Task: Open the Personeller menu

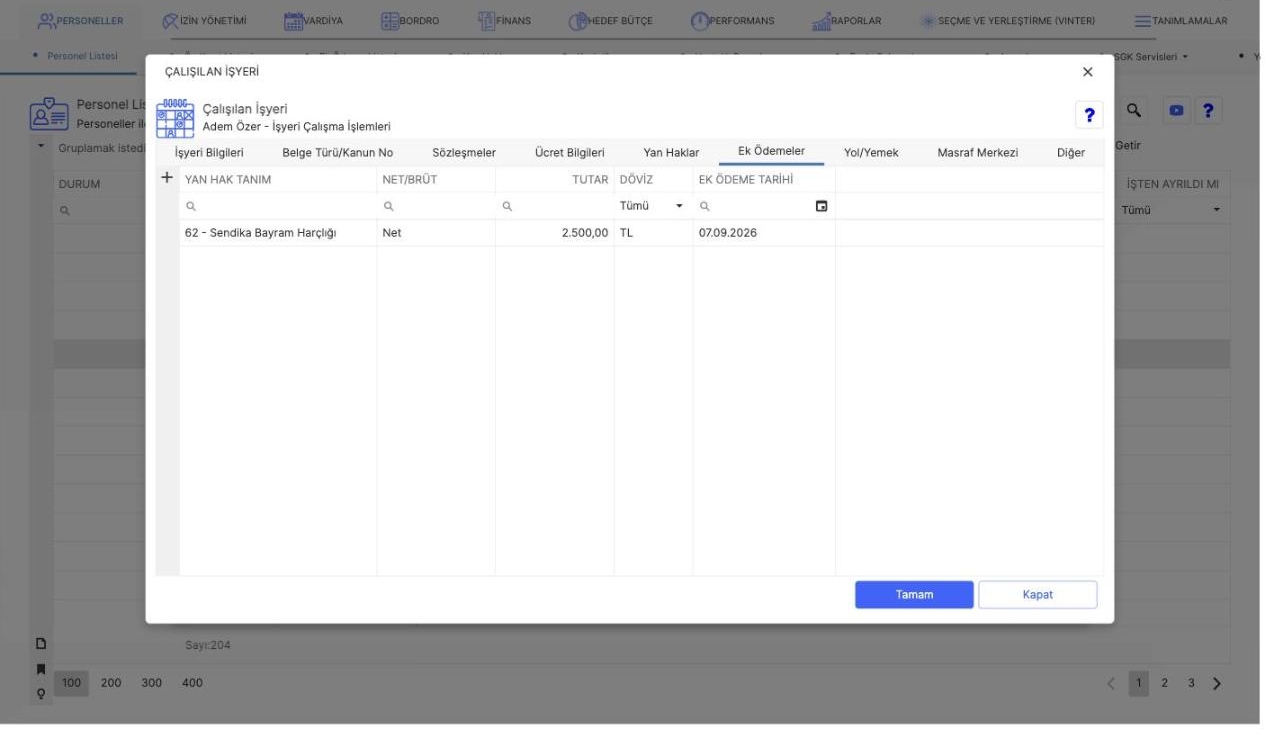Action: click(x=79, y=20)
